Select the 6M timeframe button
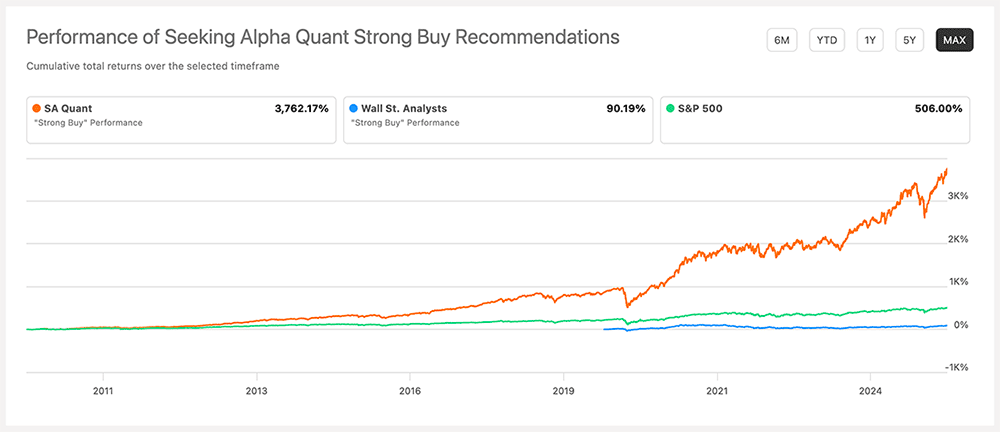This screenshot has height=432, width=1000. pos(781,40)
